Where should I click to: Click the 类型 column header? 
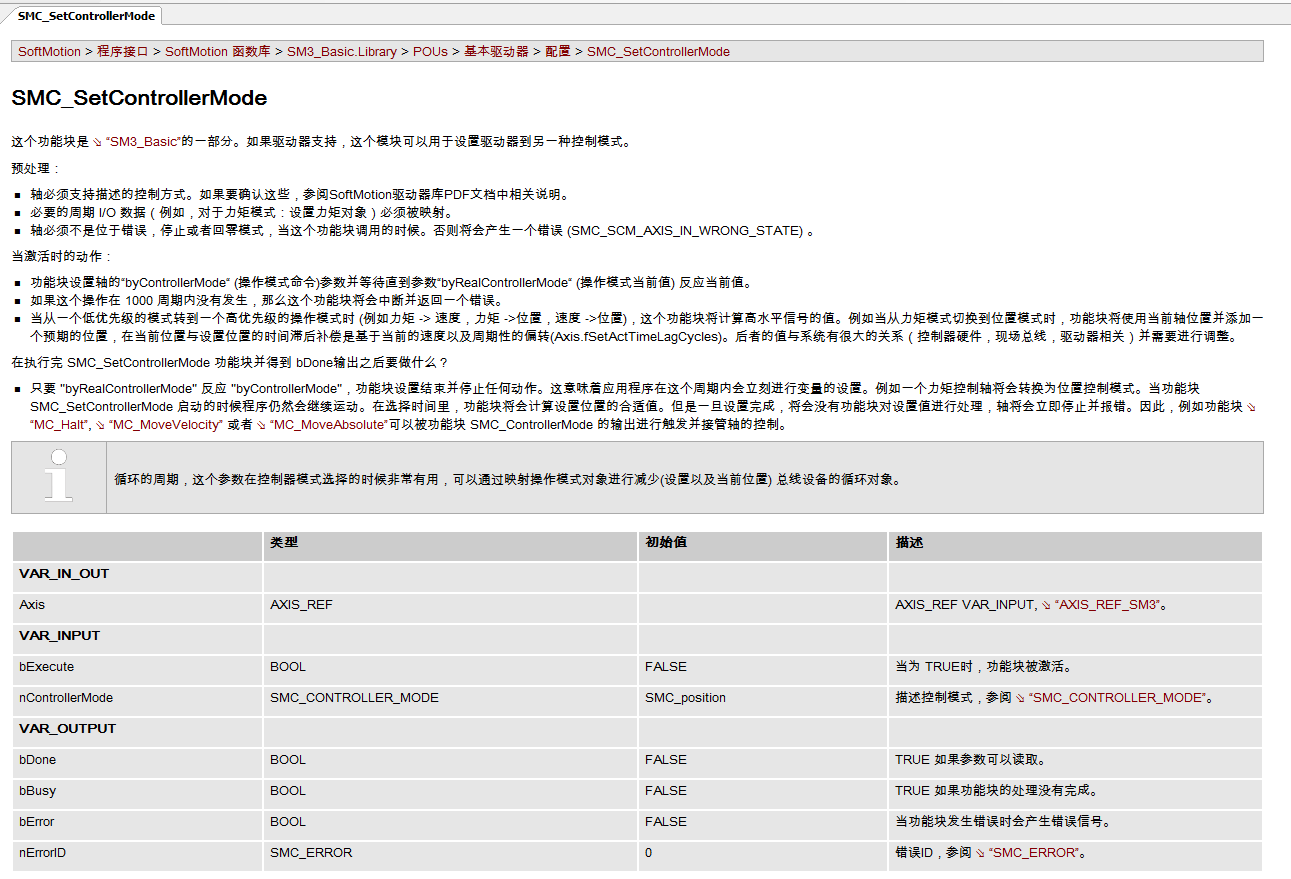284,542
